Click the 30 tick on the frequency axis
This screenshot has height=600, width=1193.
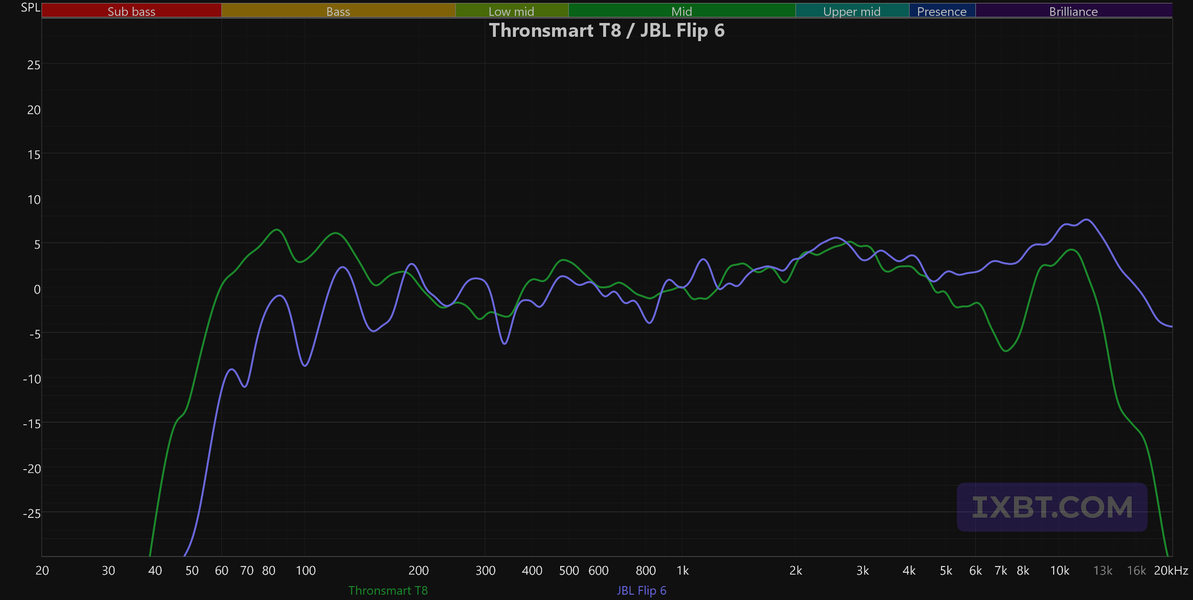108,570
